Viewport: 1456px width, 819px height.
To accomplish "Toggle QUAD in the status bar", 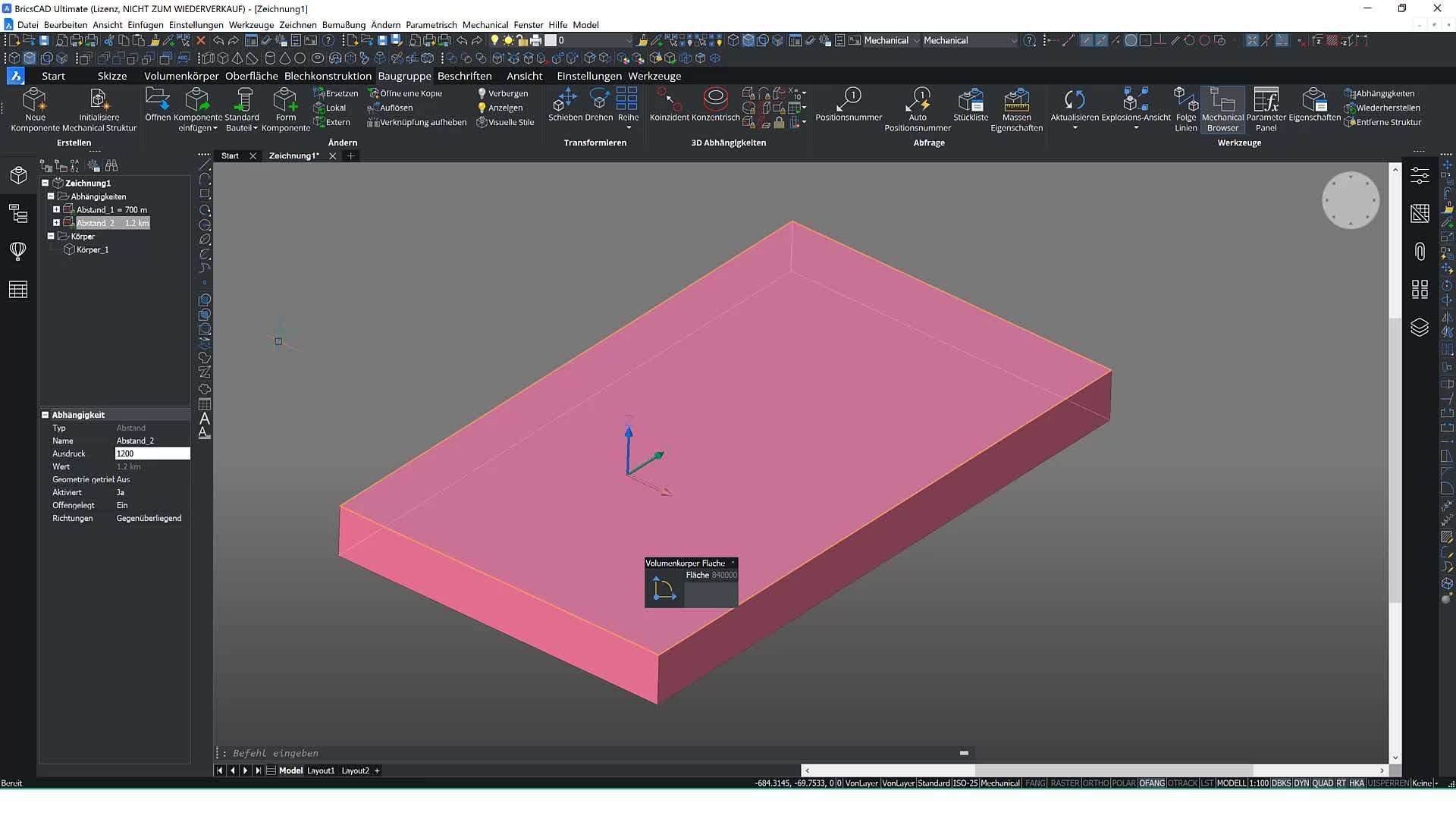I will [1323, 783].
